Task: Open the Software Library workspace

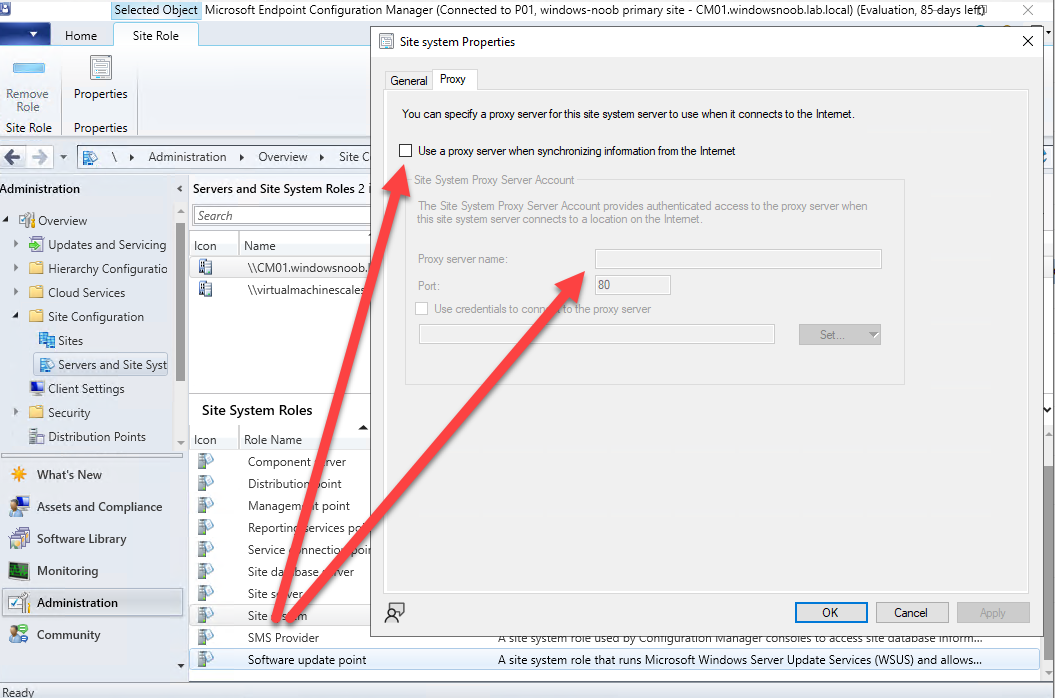Action: pyautogui.click(x=81, y=539)
